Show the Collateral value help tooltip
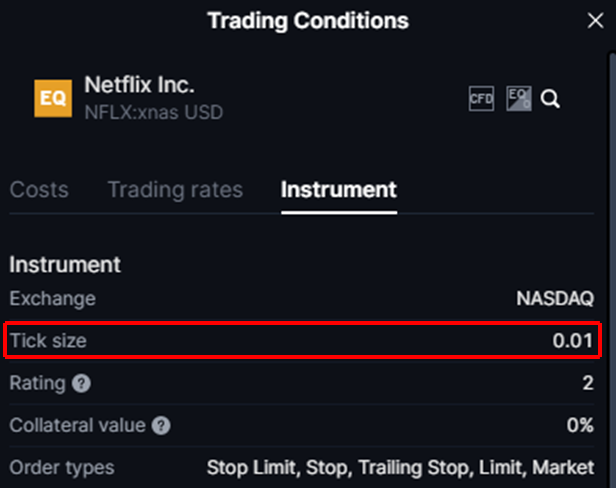Image resolution: width=616 pixels, height=488 pixels. (161, 426)
